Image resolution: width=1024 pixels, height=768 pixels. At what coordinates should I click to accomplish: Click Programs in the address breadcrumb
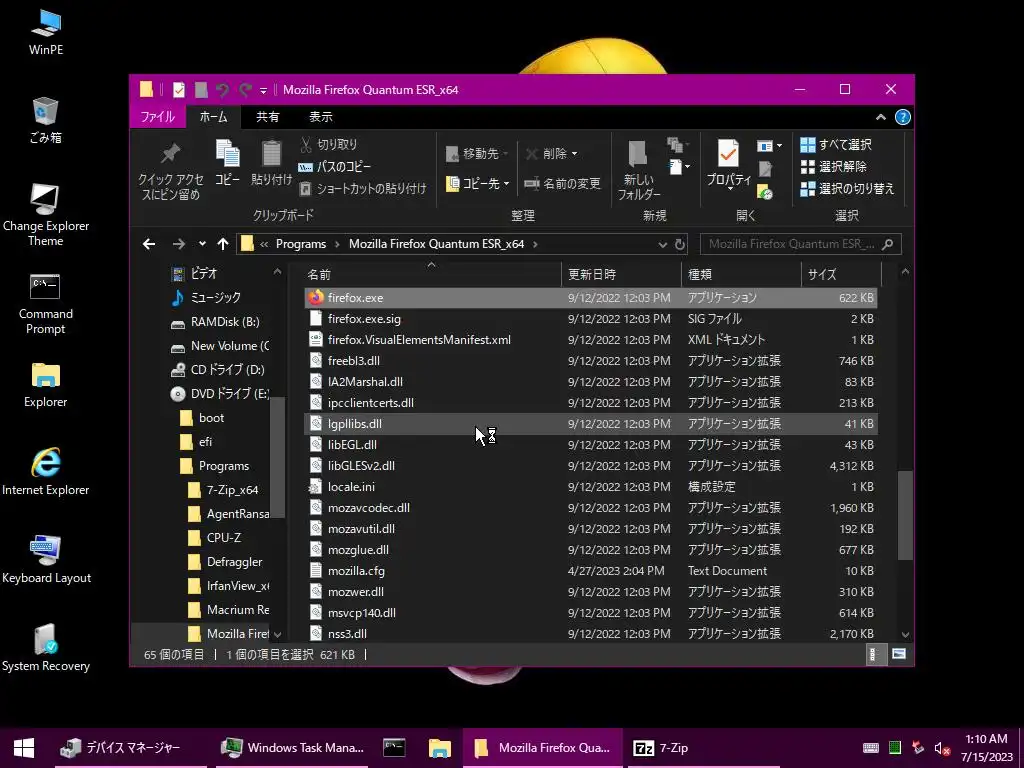(300, 244)
